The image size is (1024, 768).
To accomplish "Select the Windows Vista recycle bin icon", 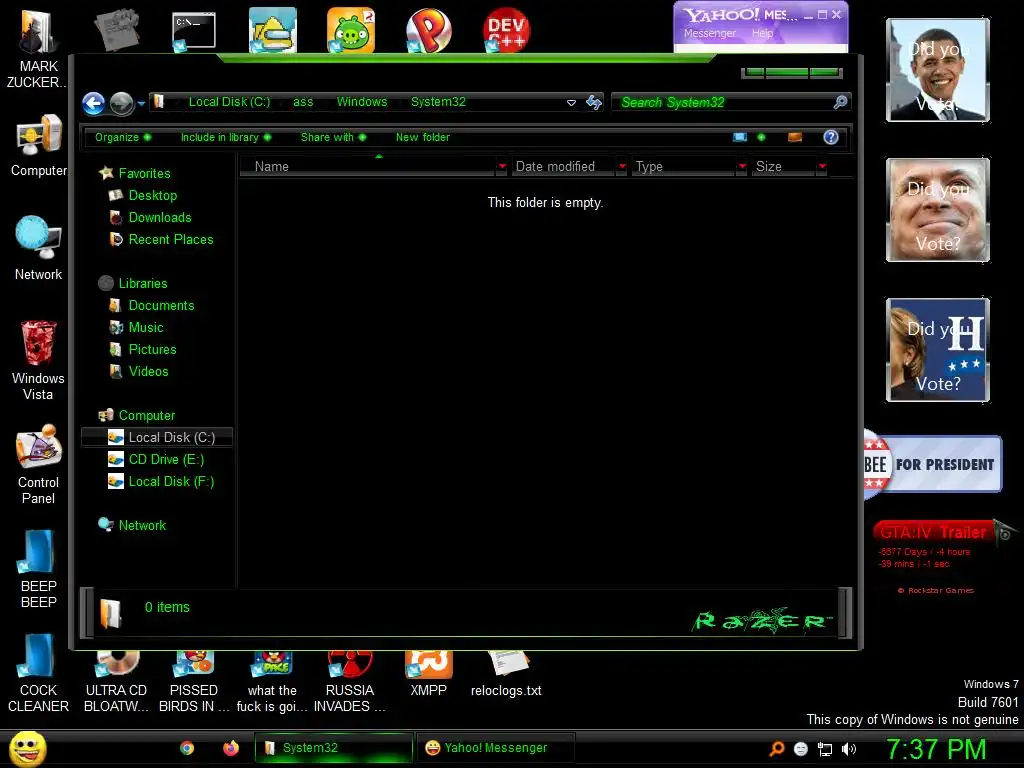I will [x=38, y=360].
